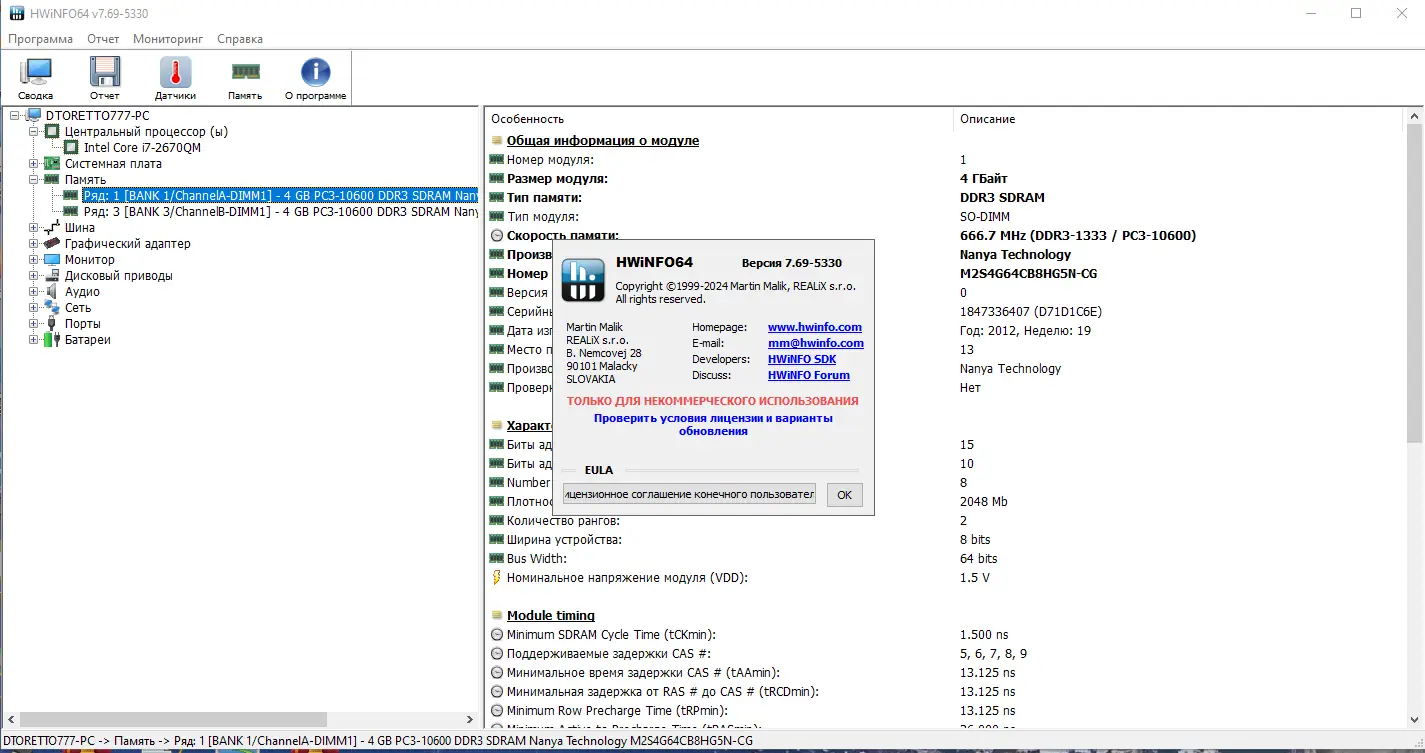
Task: Expand the Порты tree node
Action: coord(34,324)
